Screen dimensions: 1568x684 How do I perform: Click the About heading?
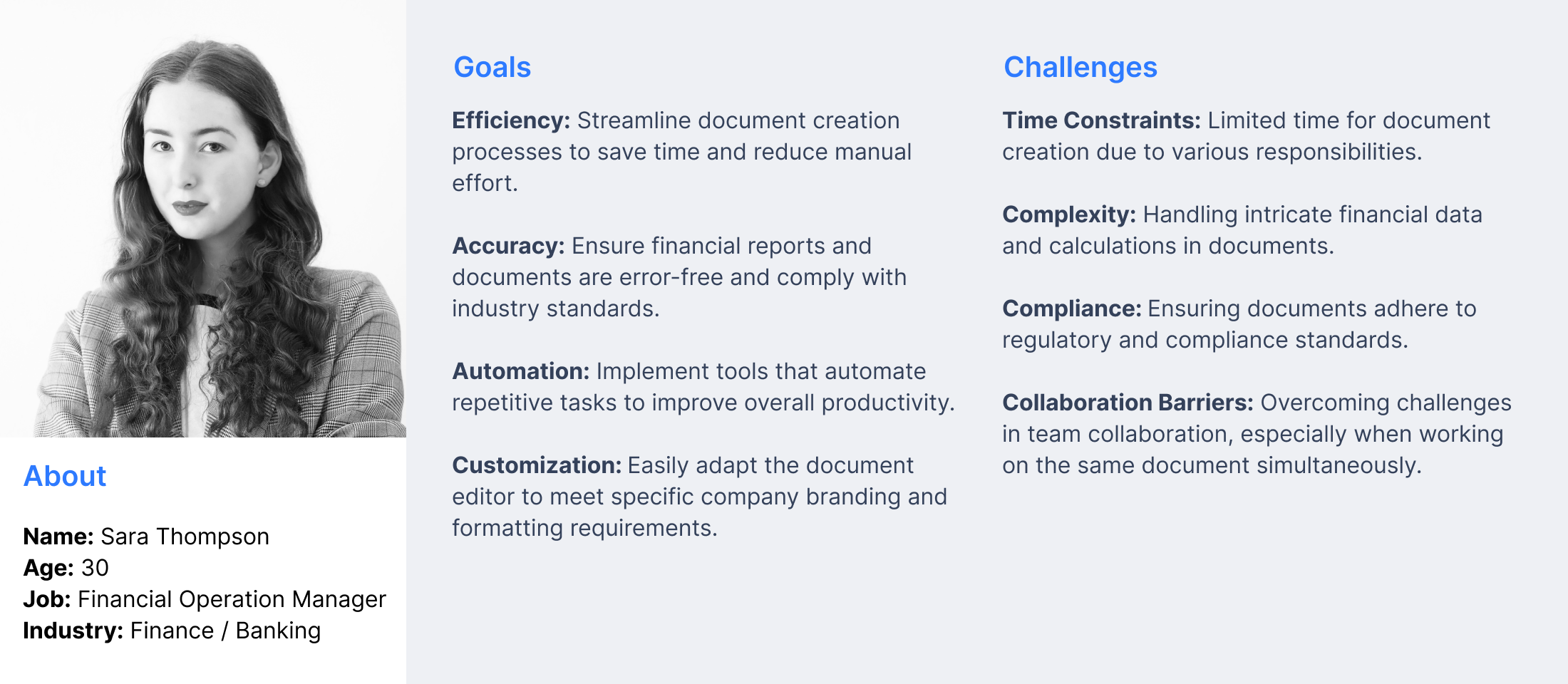tap(65, 476)
